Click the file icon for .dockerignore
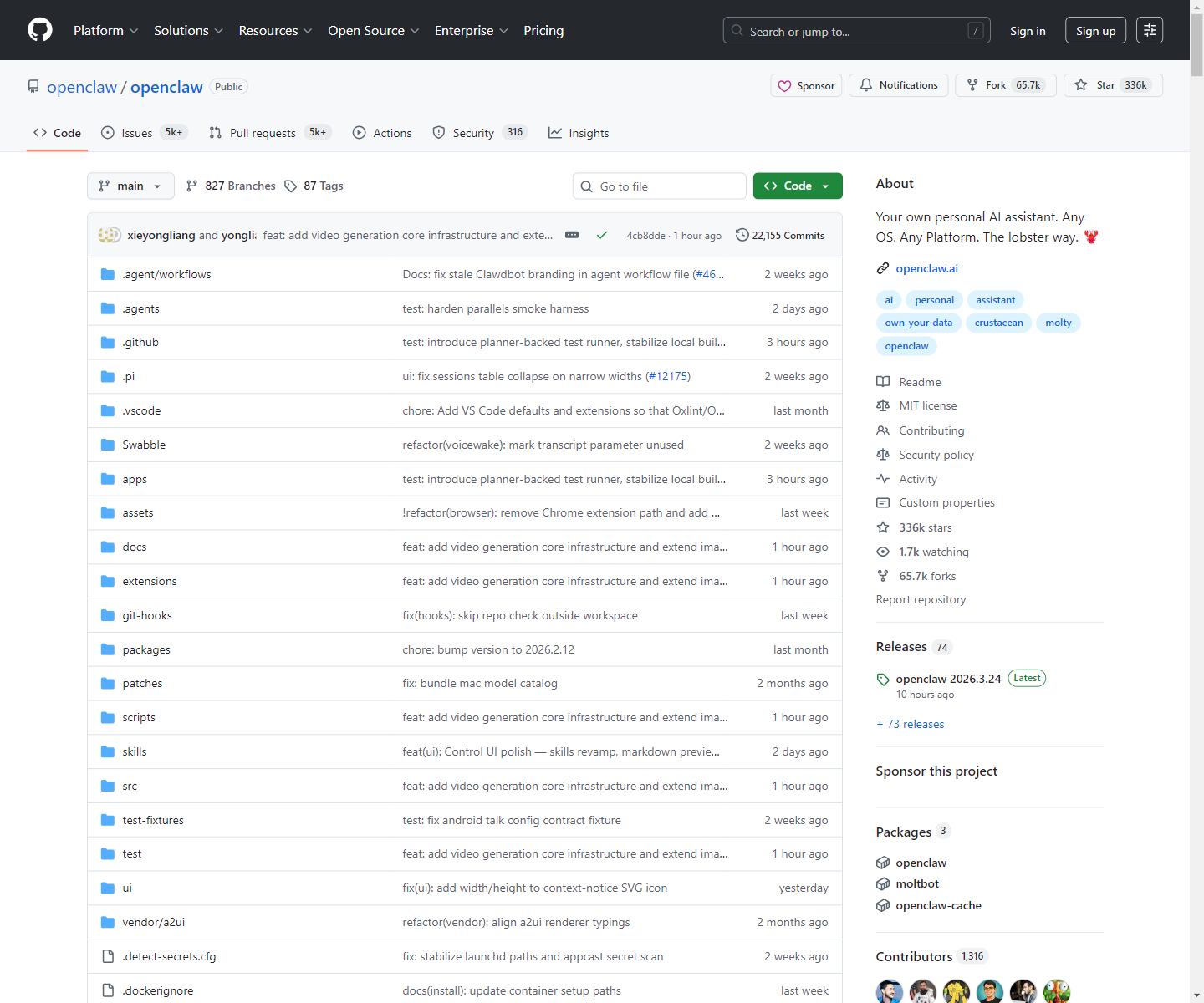This screenshot has width=1204, height=1003. point(108,990)
